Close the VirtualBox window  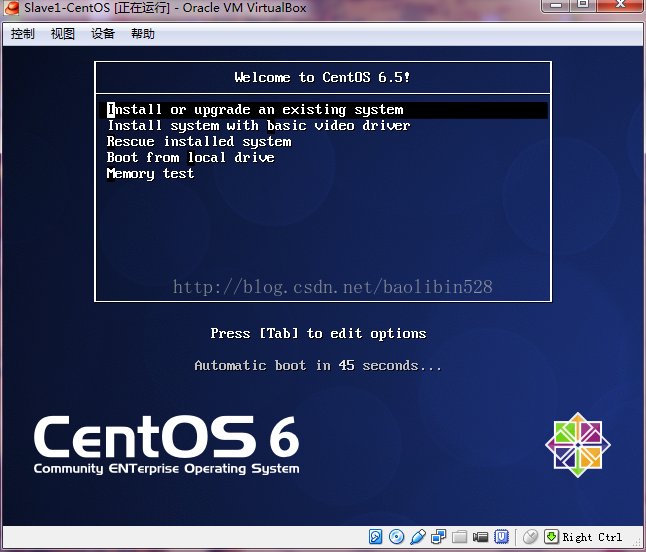point(620,5)
